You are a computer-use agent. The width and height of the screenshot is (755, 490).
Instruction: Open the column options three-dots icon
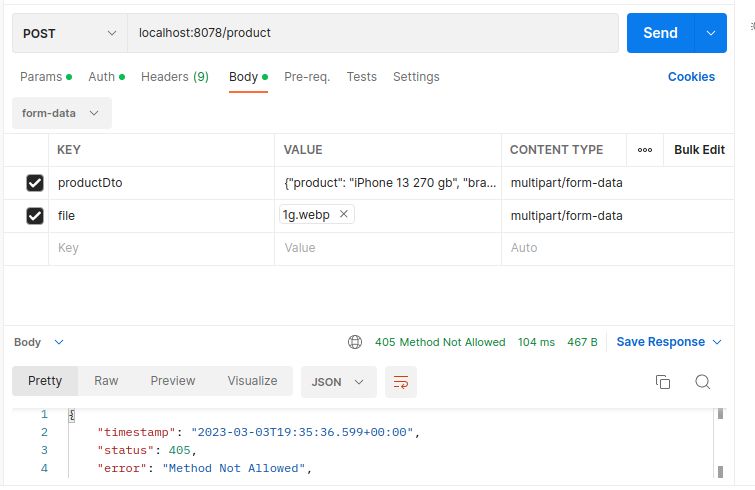pyautogui.click(x=645, y=150)
